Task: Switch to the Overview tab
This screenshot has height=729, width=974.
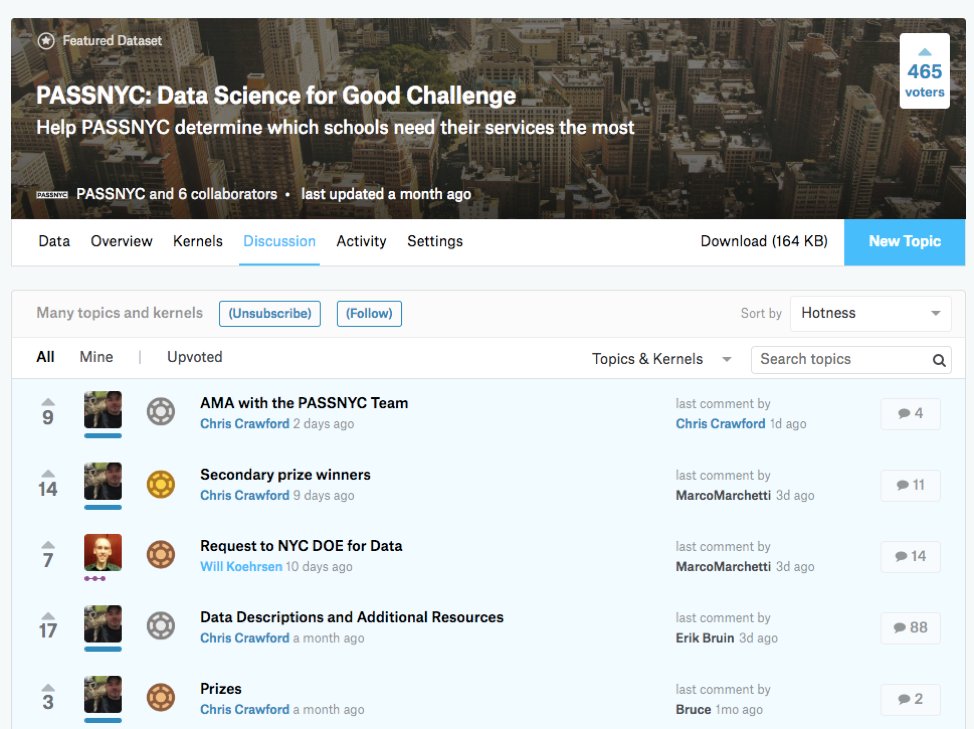Action: coord(121,241)
